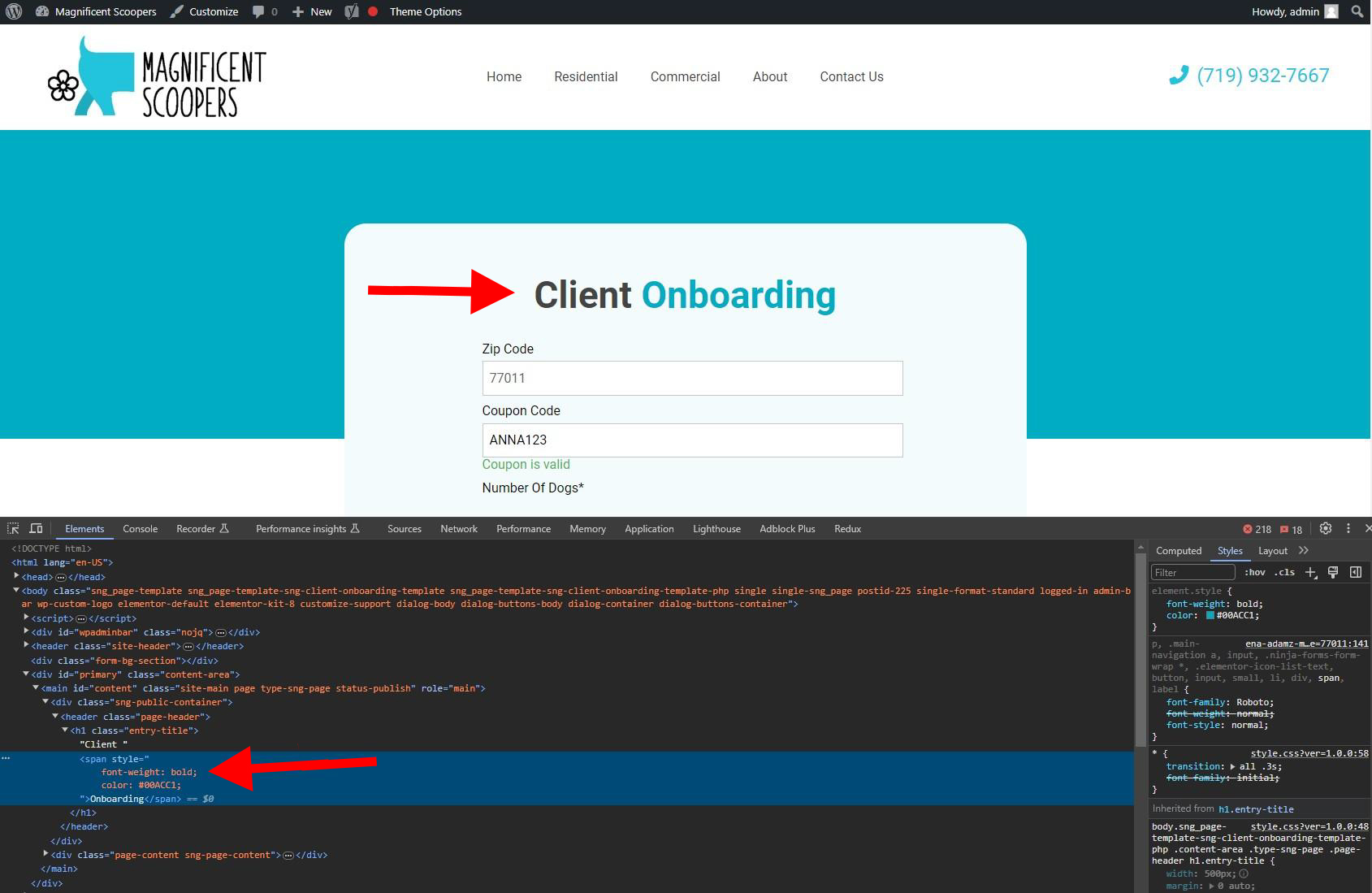Click the Coupon Code input field
The height and width of the screenshot is (893, 1372).
(692, 440)
